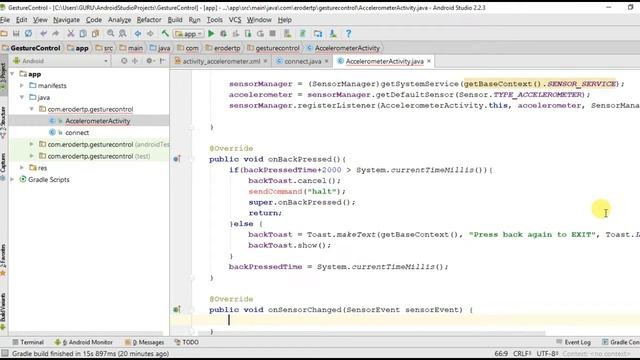
Task: Expand the Gradle Scripts node
Action: [12, 179]
